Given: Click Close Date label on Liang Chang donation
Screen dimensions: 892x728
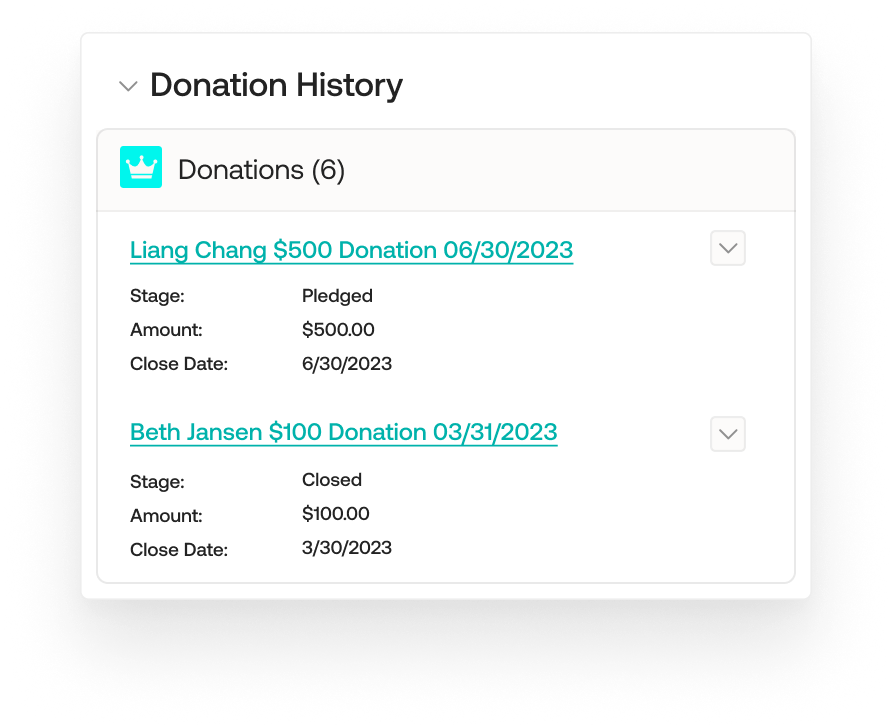Looking at the screenshot, I should [x=179, y=364].
